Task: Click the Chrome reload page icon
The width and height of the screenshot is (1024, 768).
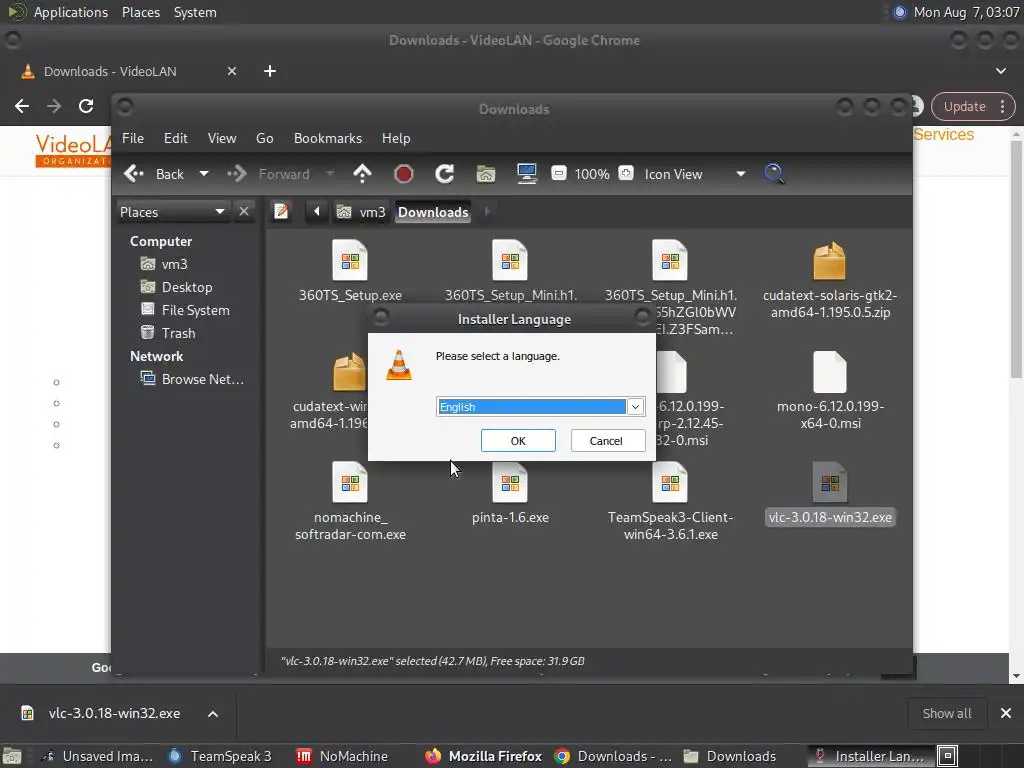Action: tap(86, 106)
